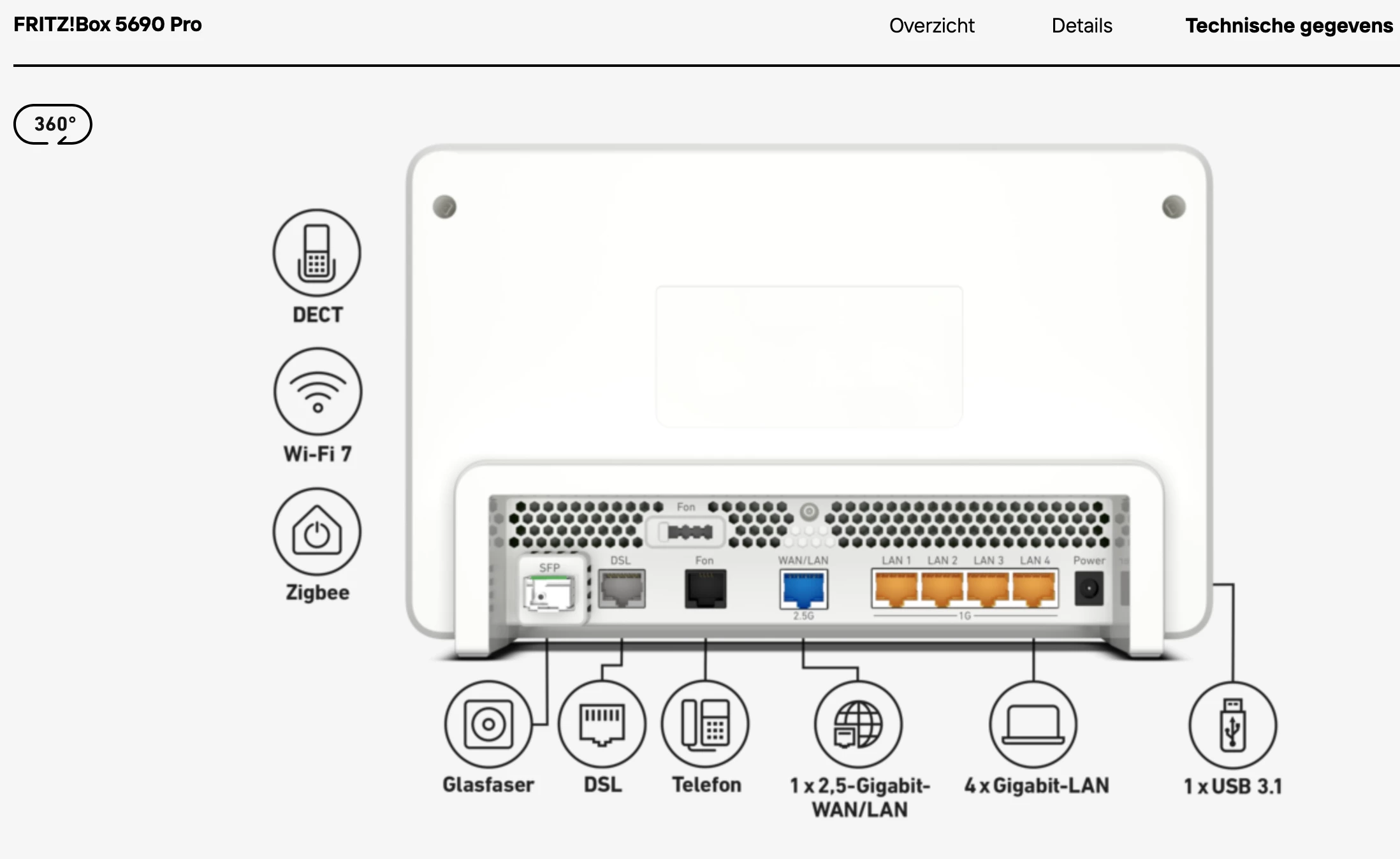Click the Wi-Fi 7 icon
The height and width of the screenshot is (859, 1400).
317,391
